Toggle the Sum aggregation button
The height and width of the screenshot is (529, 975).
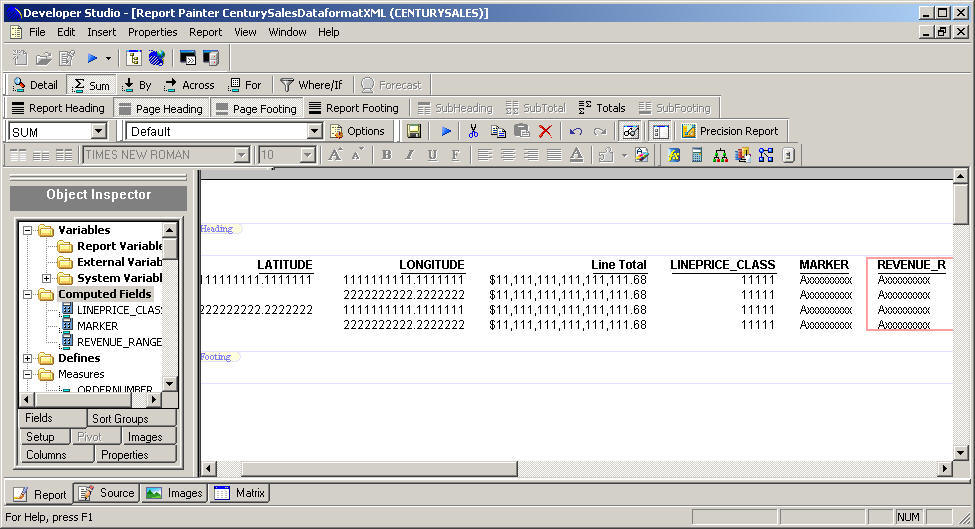coord(90,85)
